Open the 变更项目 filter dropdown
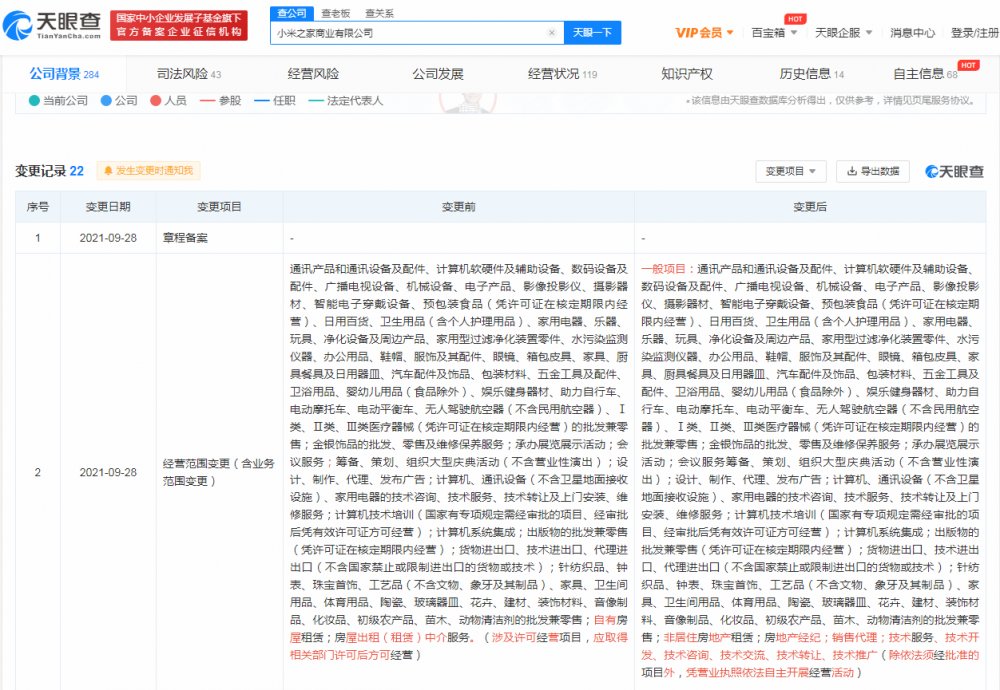Viewport: 1000px width, 690px height. click(x=790, y=170)
